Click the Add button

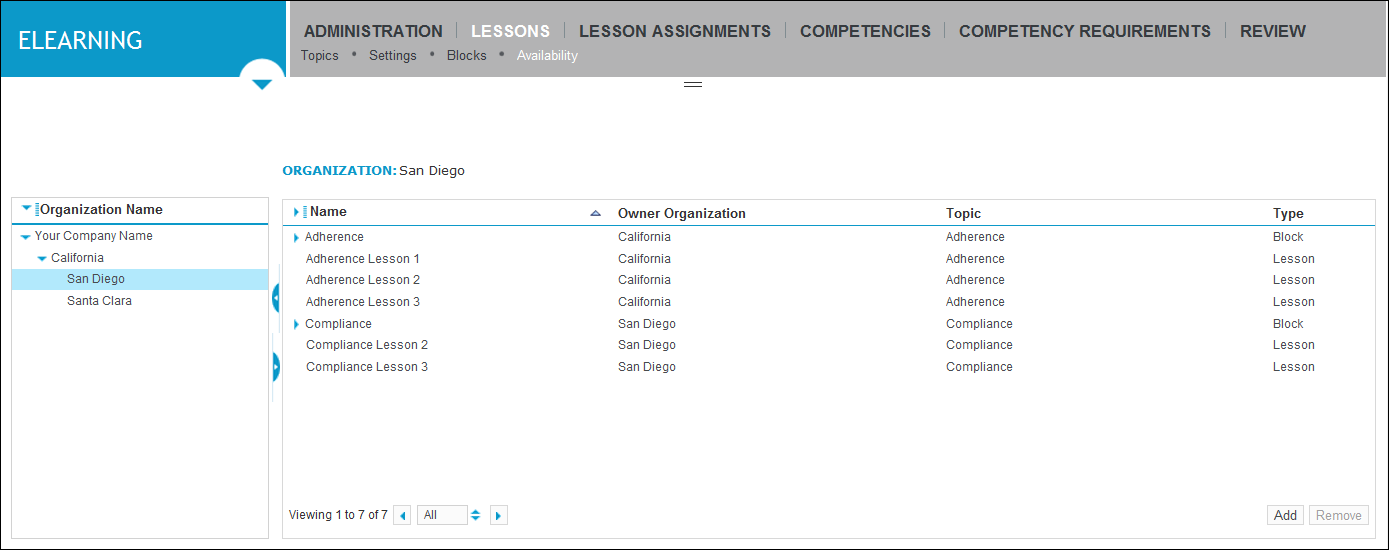1285,515
